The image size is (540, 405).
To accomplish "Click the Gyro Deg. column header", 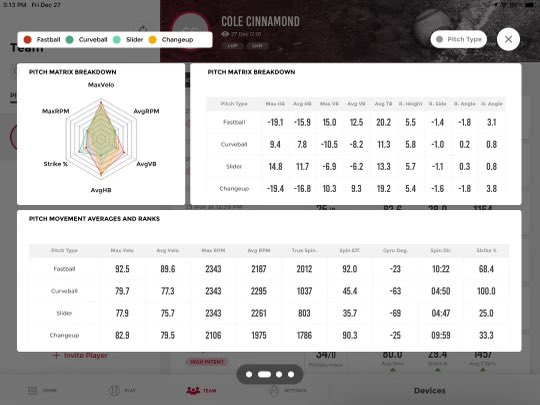I will point(395,250).
